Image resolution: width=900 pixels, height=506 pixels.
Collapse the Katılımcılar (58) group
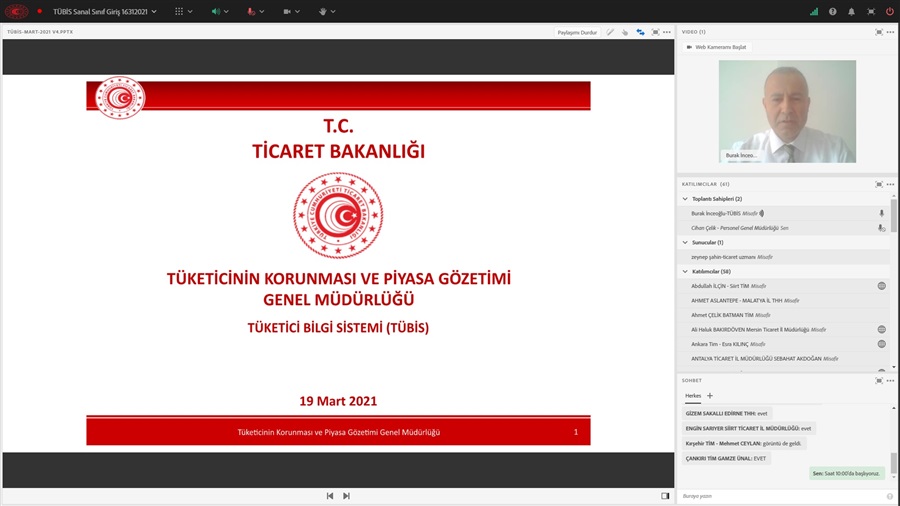click(685, 271)
